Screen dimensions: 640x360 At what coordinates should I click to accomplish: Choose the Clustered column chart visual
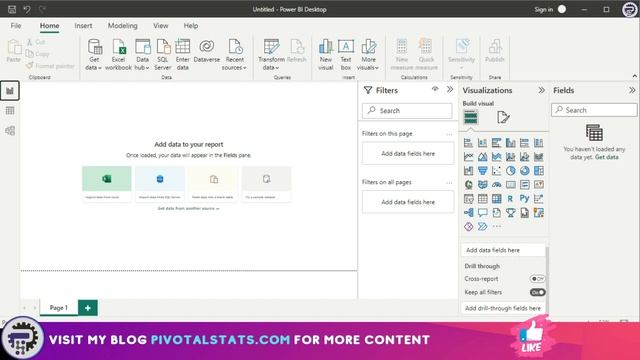point(511,142)
